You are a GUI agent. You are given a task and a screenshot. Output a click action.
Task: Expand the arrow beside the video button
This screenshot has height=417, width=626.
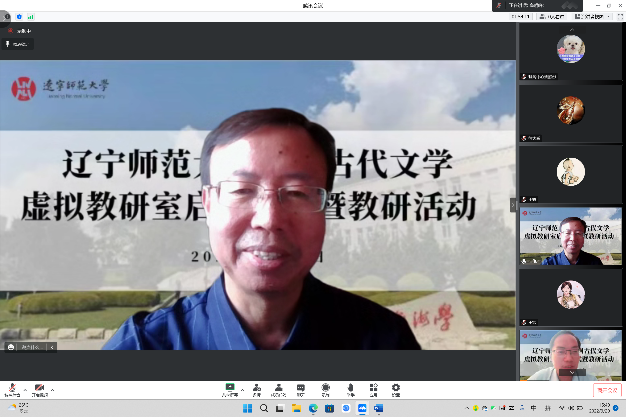pyautogui.click(x=52, y=388)
